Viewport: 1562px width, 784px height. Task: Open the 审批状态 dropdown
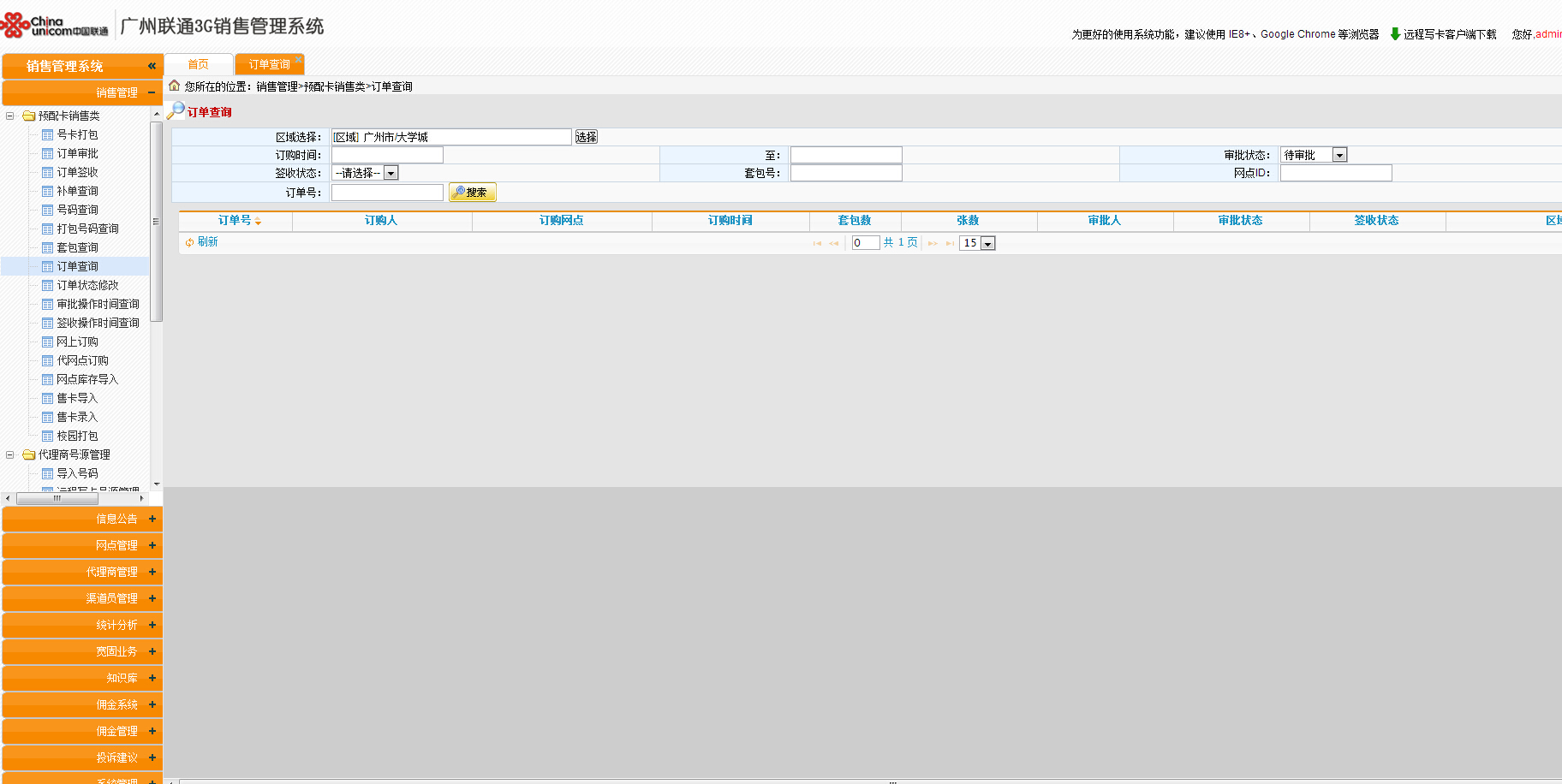point(1314,155)
